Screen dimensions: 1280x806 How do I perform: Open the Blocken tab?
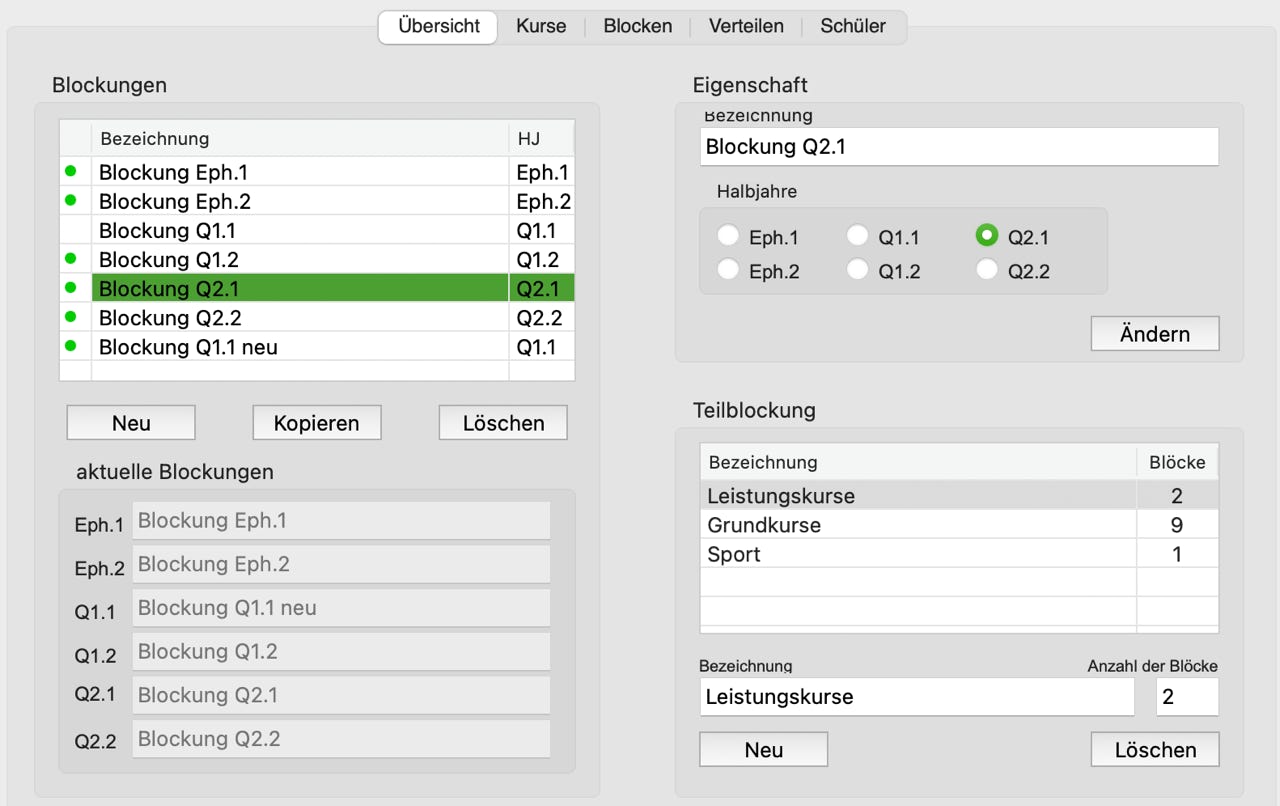click(x=637, y=27)
